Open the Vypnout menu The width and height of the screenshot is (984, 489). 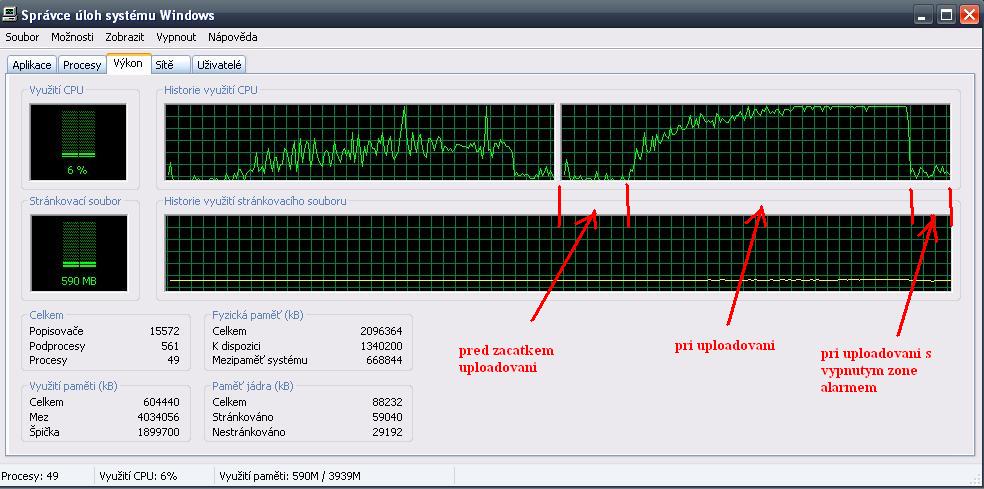176,37
